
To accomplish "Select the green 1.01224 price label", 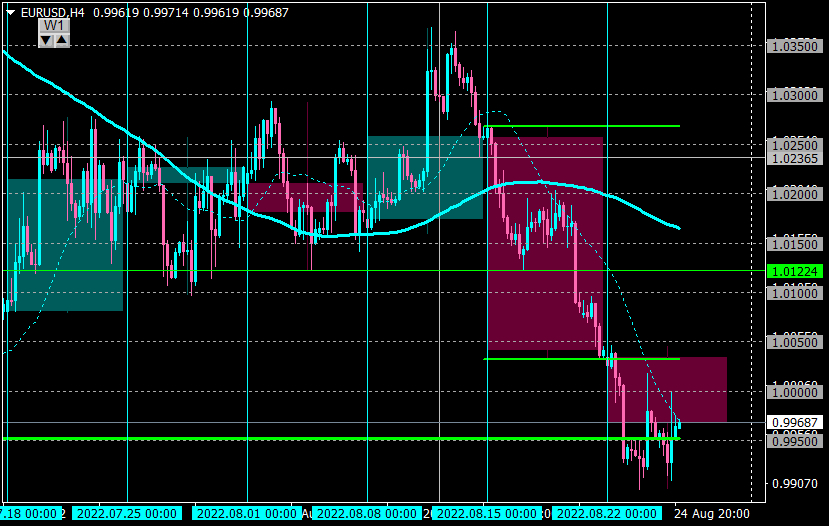I will click(795, 271).
